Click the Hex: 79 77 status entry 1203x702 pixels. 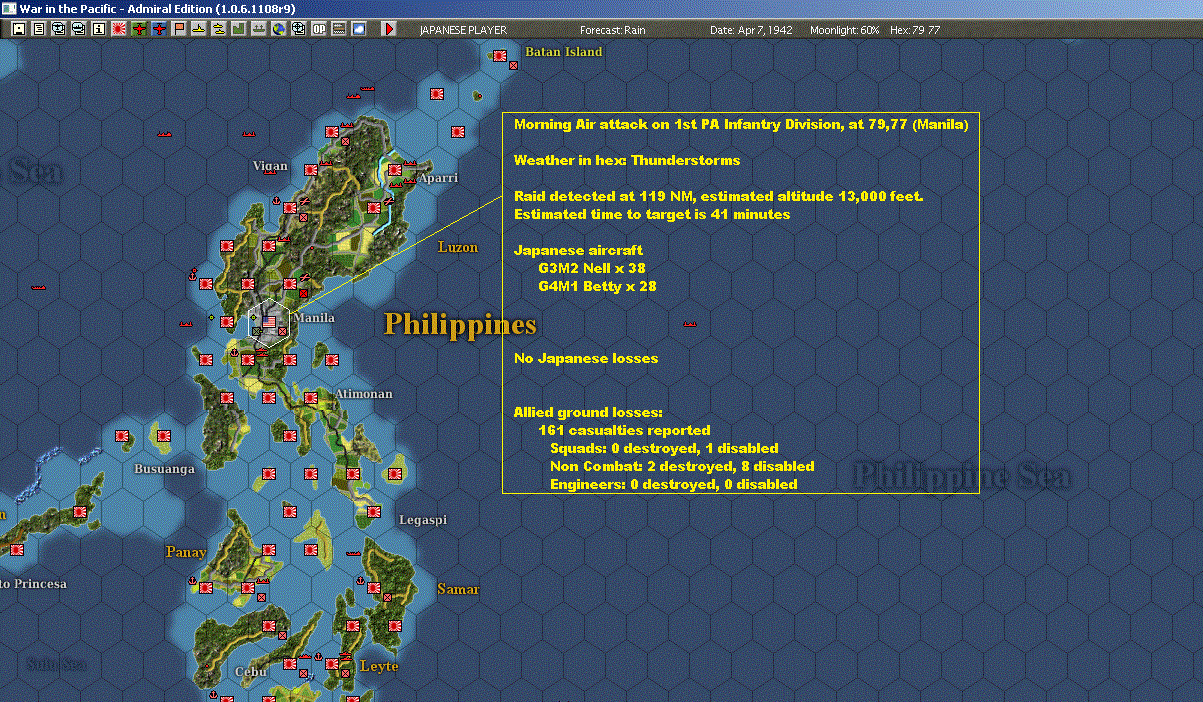[914, 30]
